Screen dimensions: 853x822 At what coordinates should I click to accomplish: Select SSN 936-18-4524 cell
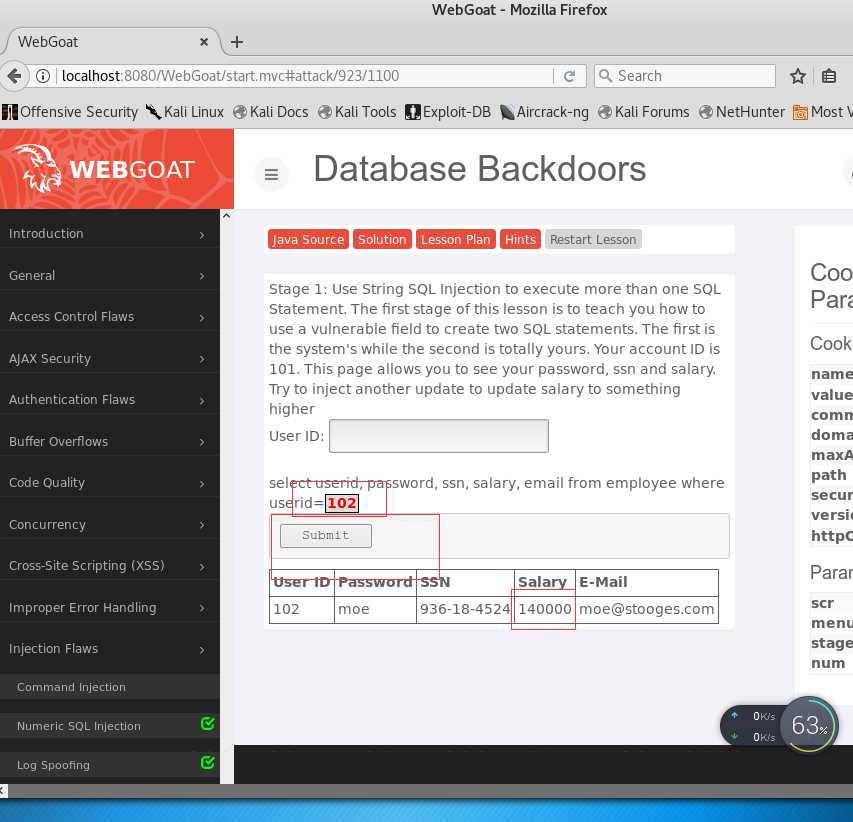(x=465, y=609)
